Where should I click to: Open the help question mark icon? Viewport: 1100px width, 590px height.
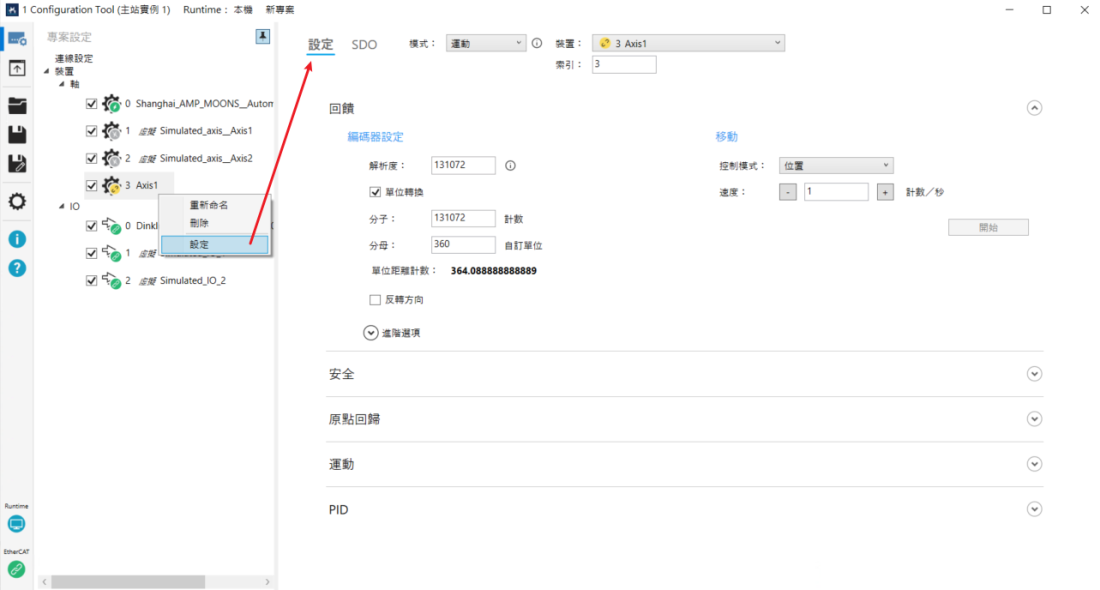coord(17,268)
